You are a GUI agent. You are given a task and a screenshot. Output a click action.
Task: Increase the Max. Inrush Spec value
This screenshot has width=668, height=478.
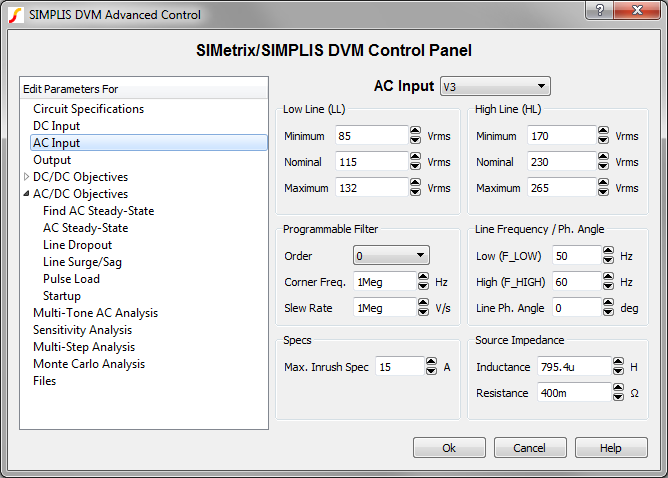[431, 363]
